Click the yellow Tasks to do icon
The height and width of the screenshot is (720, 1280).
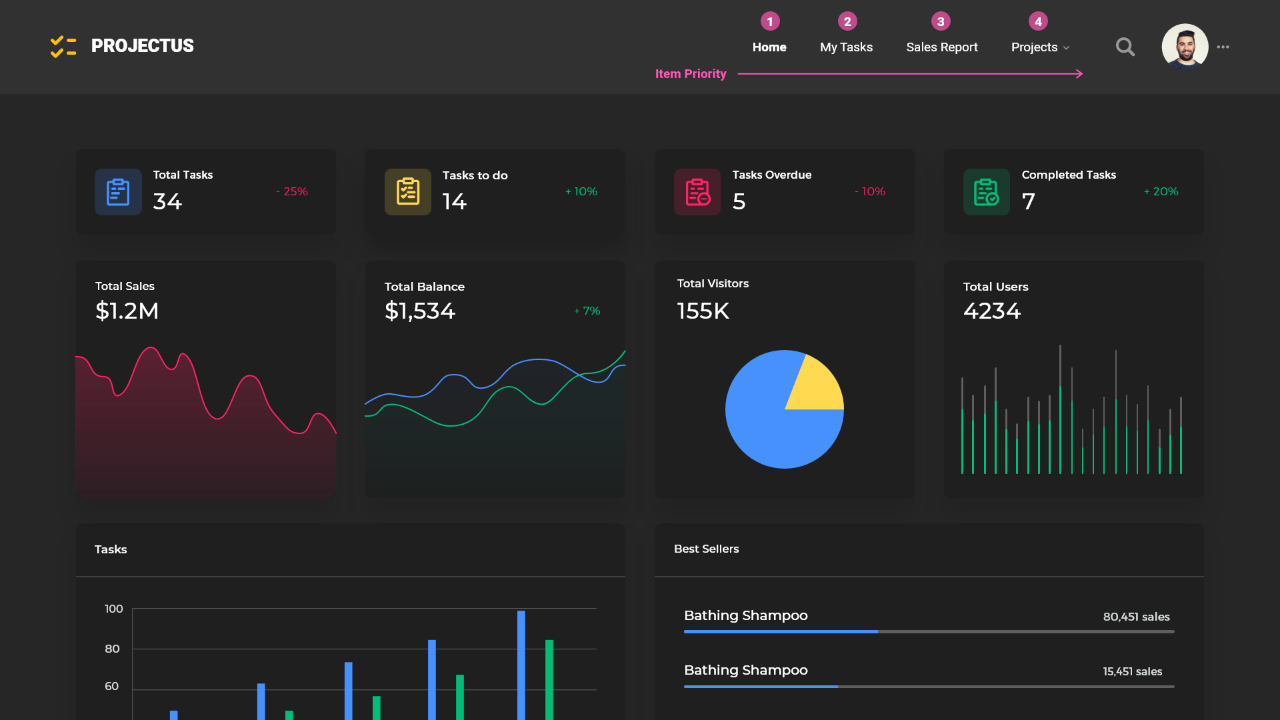408,192
